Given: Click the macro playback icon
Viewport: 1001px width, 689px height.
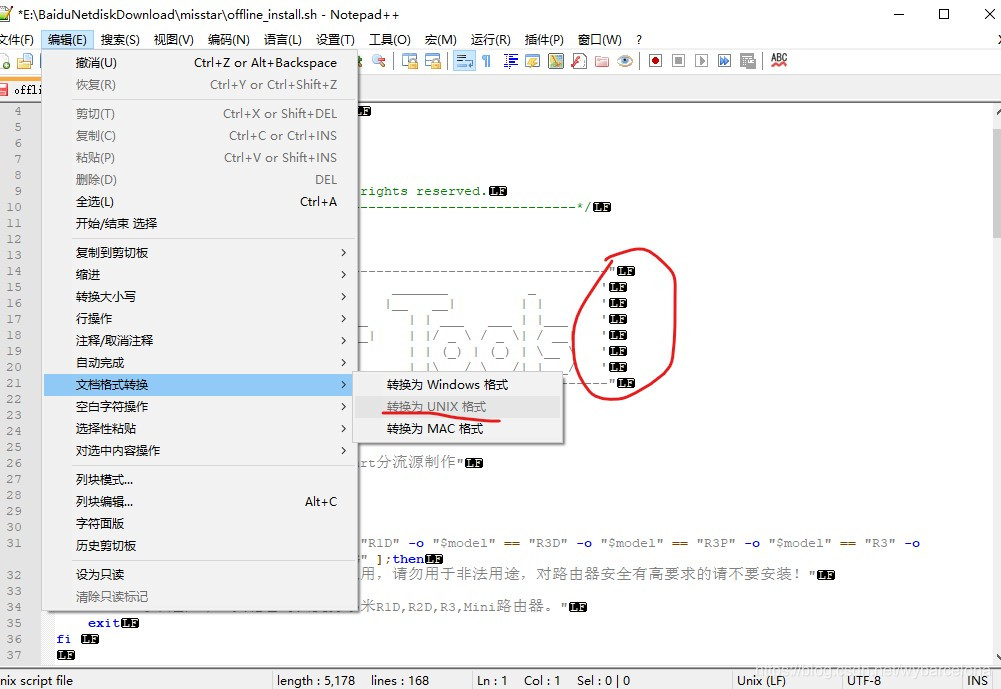Looking at the screenshot, I should (702, 61).
